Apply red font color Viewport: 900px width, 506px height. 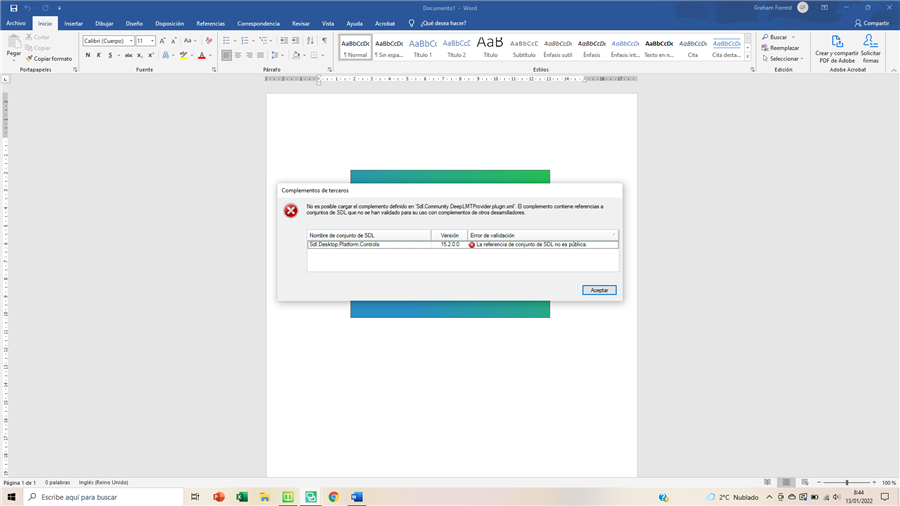[202, 56]
